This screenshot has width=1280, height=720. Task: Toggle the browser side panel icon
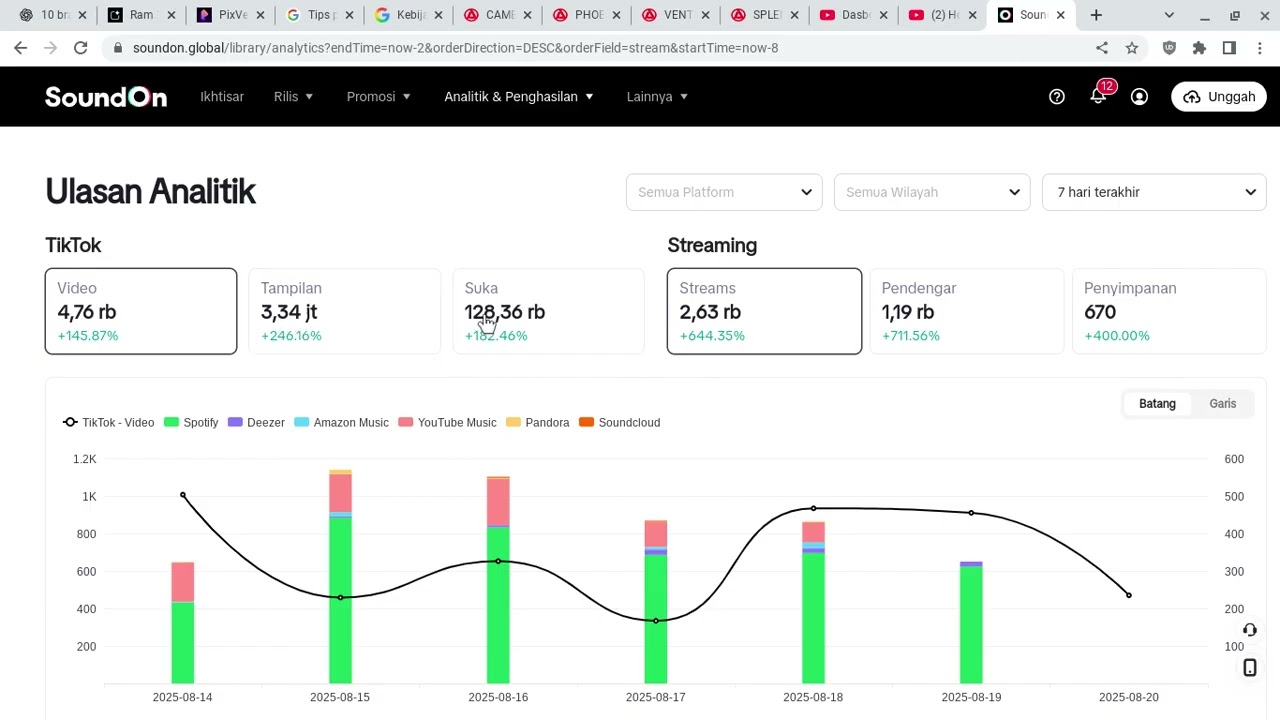click(x=1229, y=48)
